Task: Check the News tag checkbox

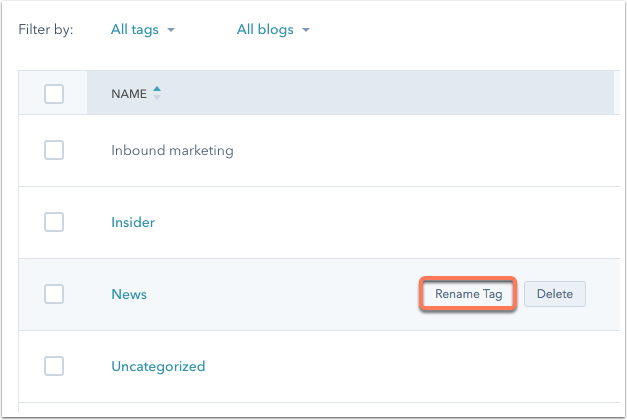Action: pos(54,294)
